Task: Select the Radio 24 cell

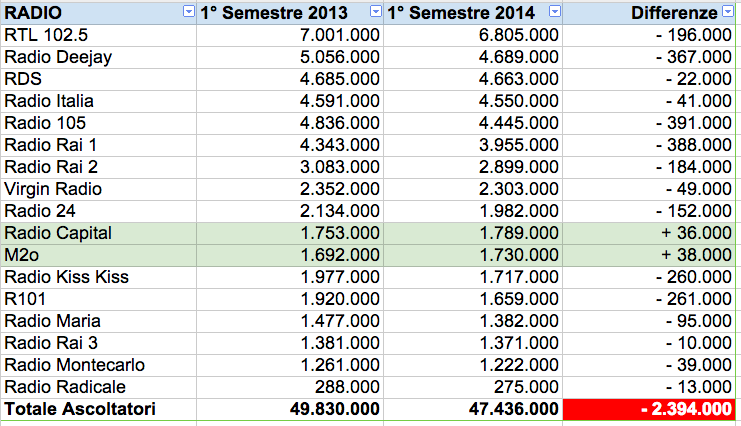Action: point(98,211)
